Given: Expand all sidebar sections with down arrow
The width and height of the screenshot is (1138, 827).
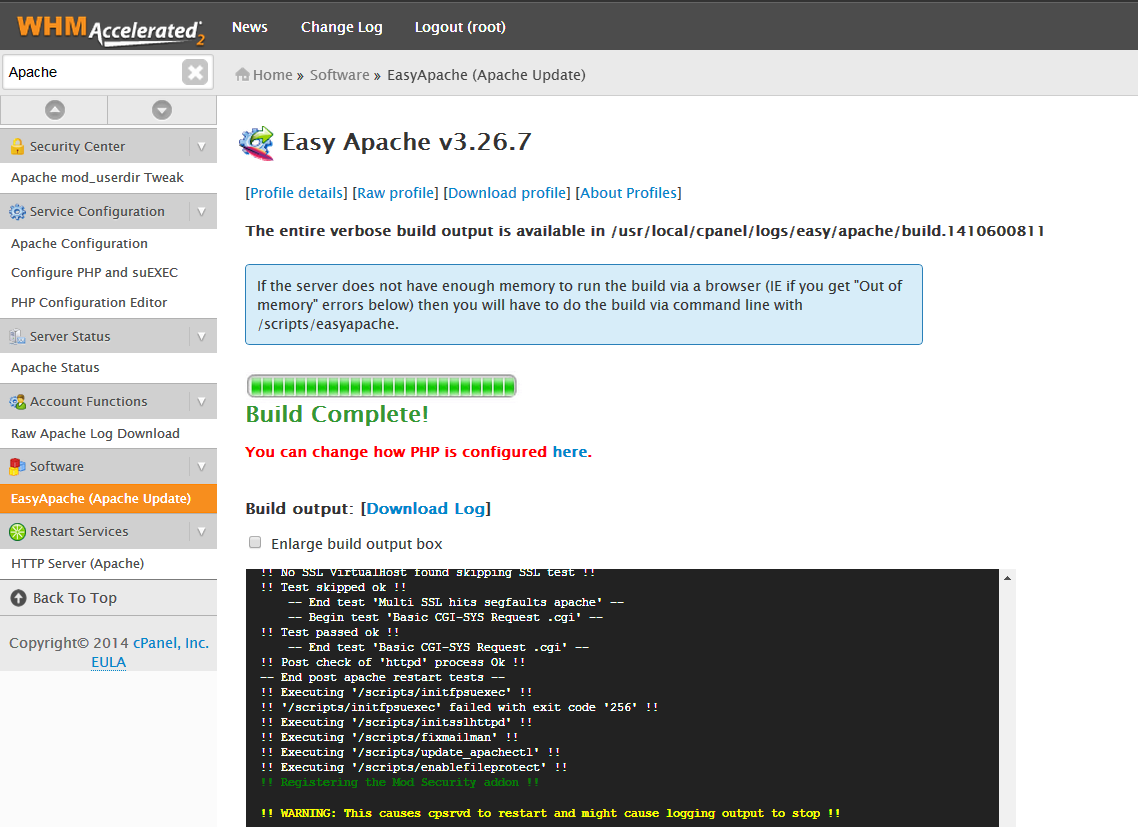Looking at the screenshot, I should (162, 110).
